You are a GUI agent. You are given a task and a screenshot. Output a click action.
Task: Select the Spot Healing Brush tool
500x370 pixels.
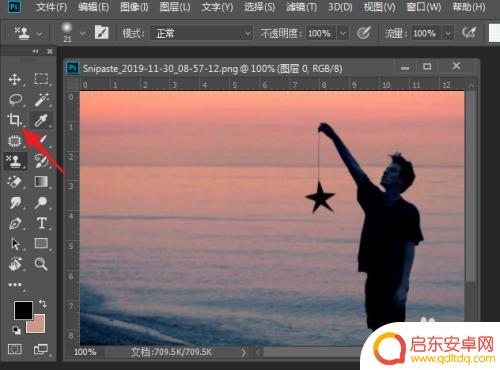tap(14, 141)
